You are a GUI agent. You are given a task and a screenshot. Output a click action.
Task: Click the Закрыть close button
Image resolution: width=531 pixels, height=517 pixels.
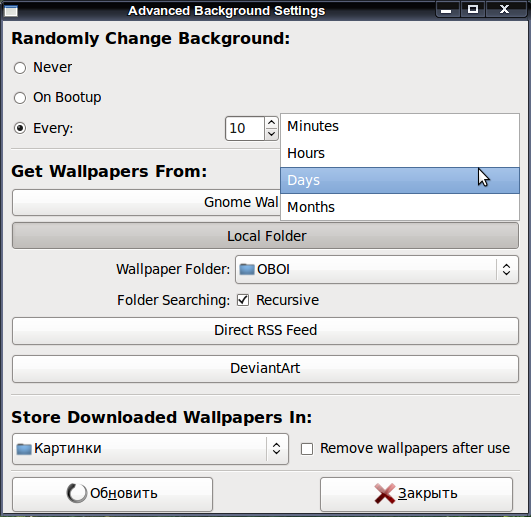pyautogui.click(x=417, y=494)
